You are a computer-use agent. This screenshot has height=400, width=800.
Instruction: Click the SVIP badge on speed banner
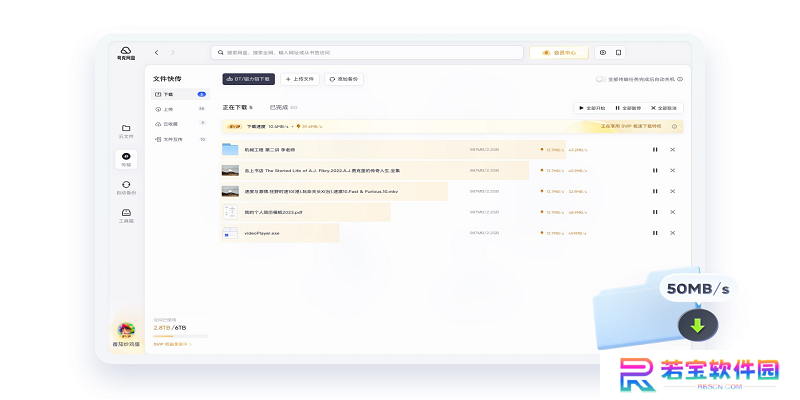235,127
